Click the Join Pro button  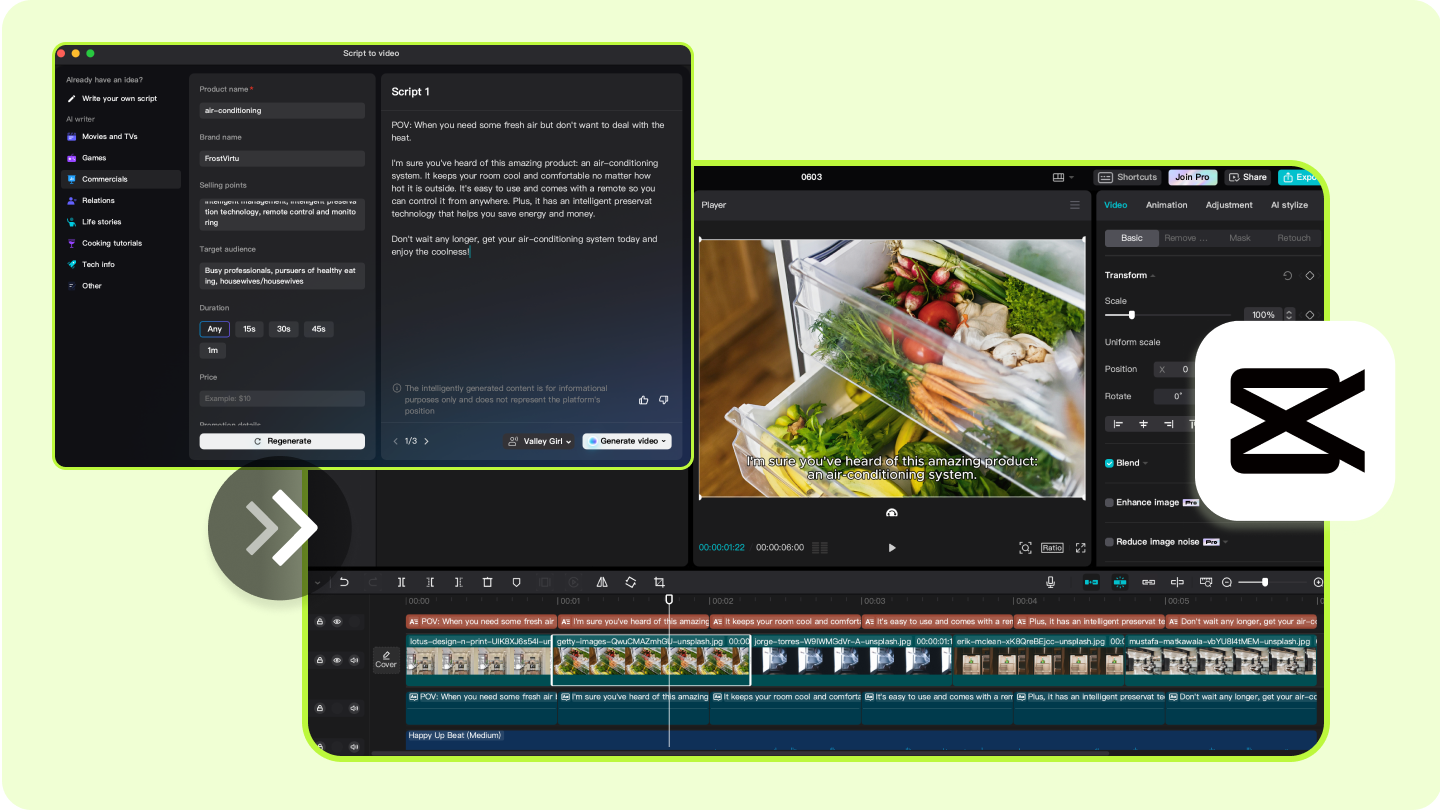(1192, 177)
